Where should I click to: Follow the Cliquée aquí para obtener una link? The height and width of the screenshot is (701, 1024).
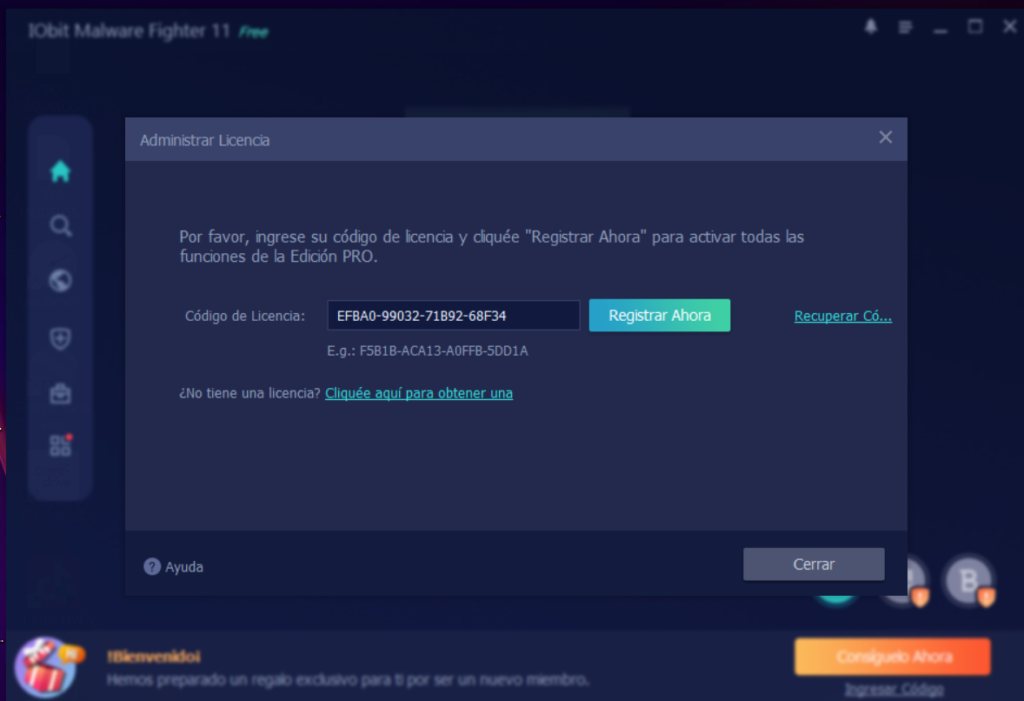(419, 393)
